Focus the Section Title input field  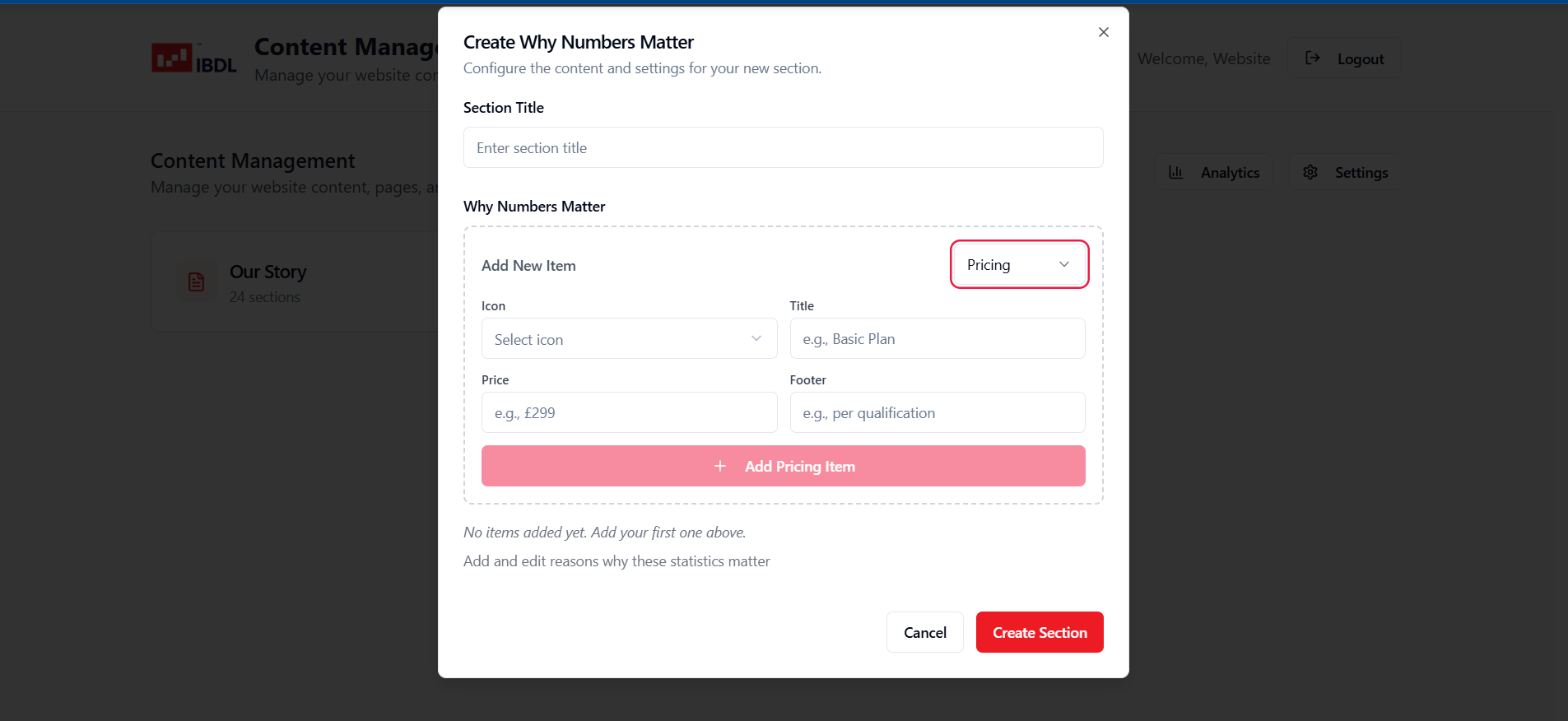click(x=783, y=148)
